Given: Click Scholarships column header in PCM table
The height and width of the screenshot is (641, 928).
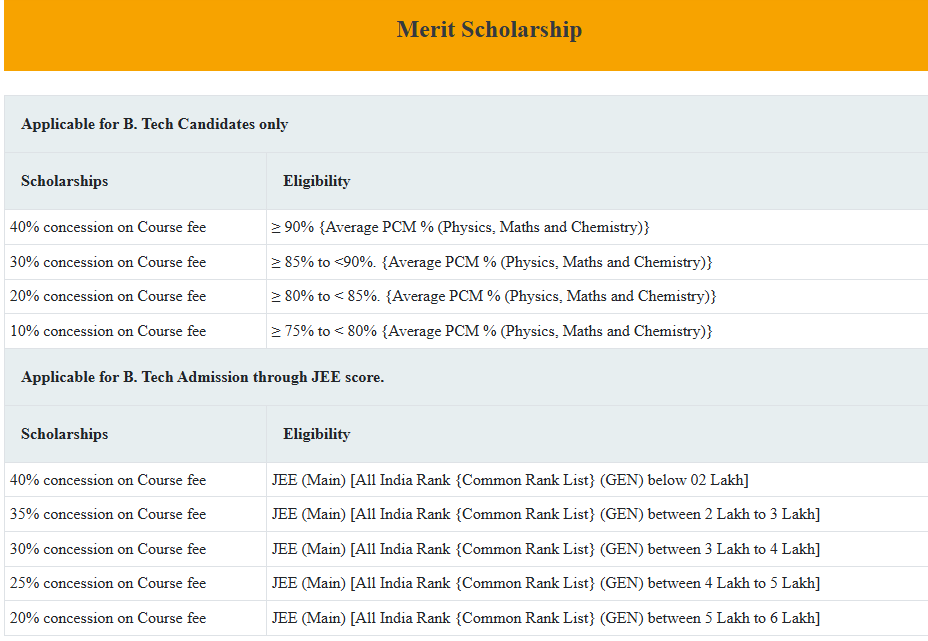Looking at the screenshot, I should [x=64, y=181].
